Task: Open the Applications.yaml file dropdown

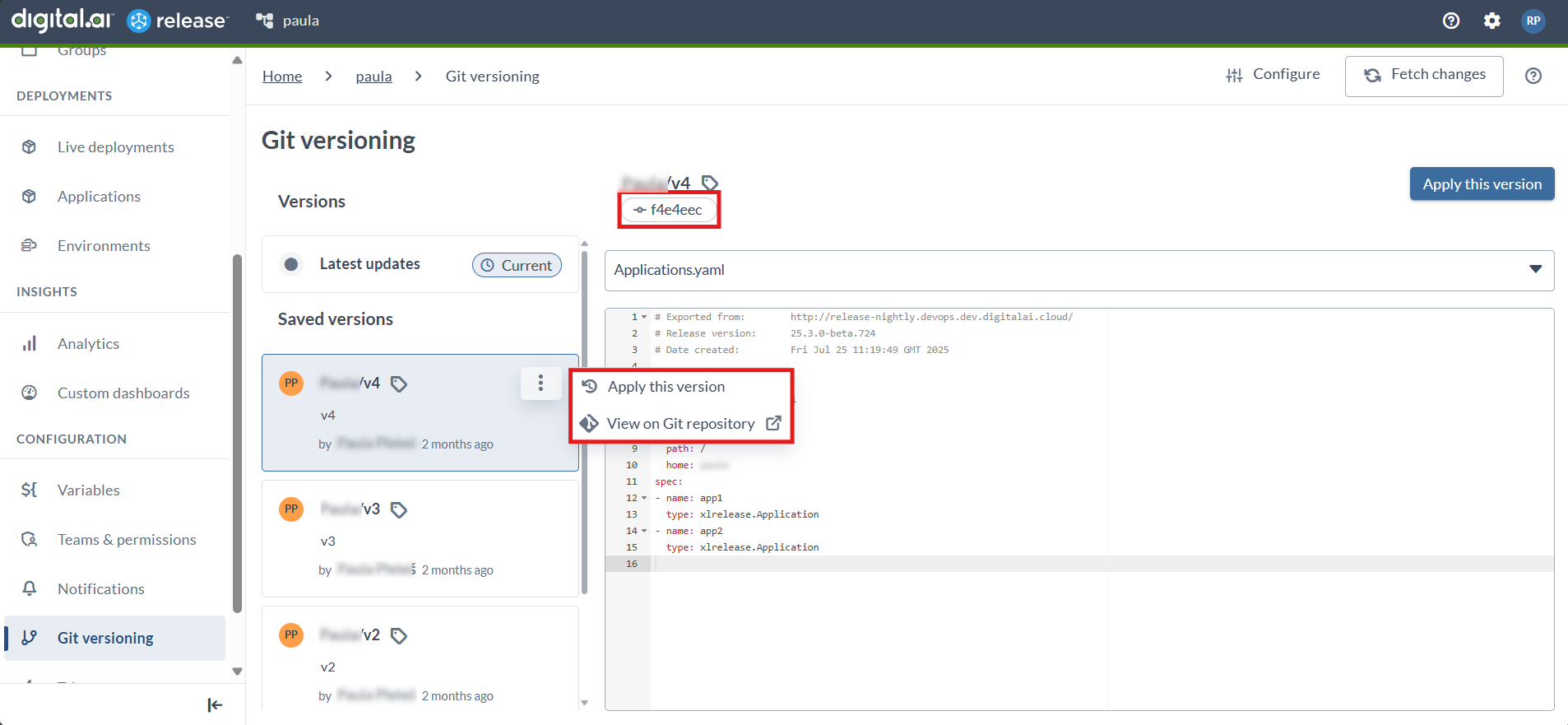Action: (x=1079, y=270)
